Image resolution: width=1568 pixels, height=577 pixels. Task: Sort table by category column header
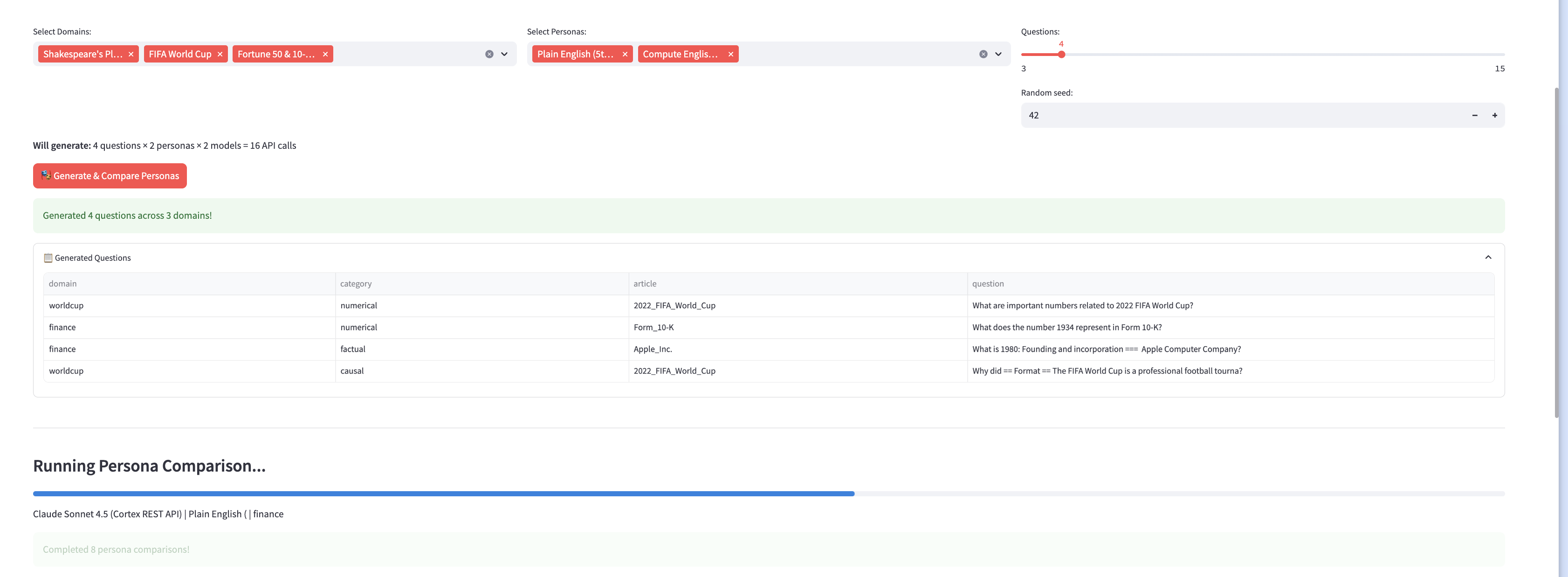click(356, 283)
